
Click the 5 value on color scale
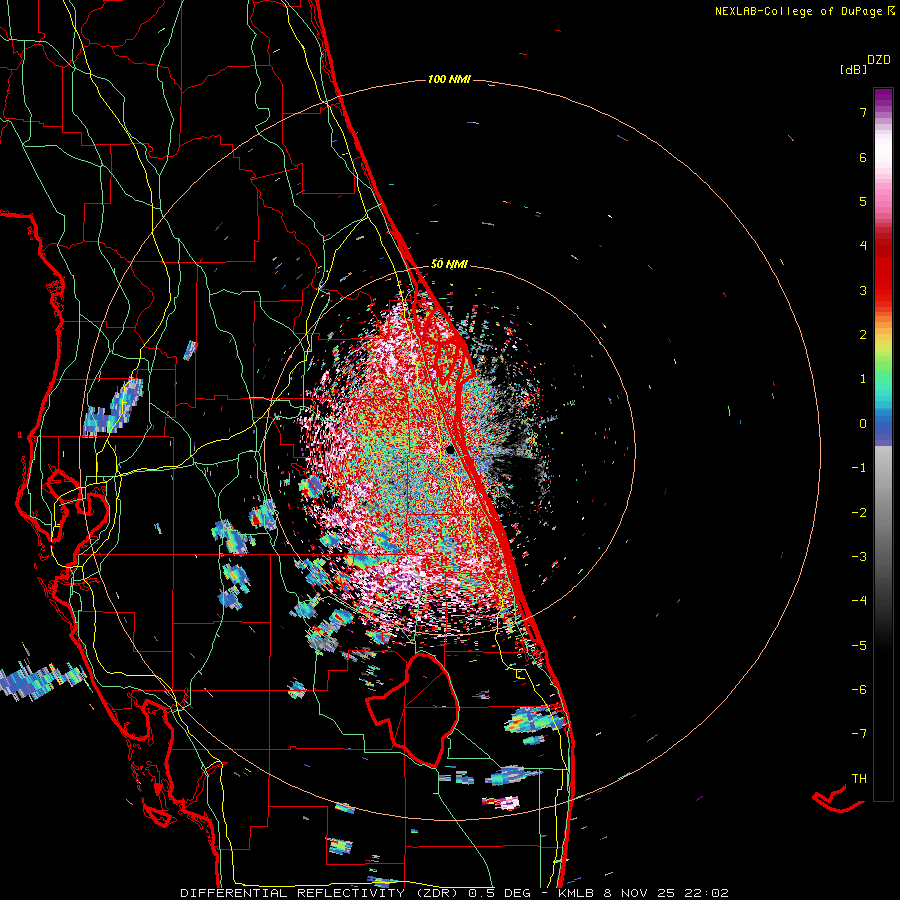click(x=863, y=201)
